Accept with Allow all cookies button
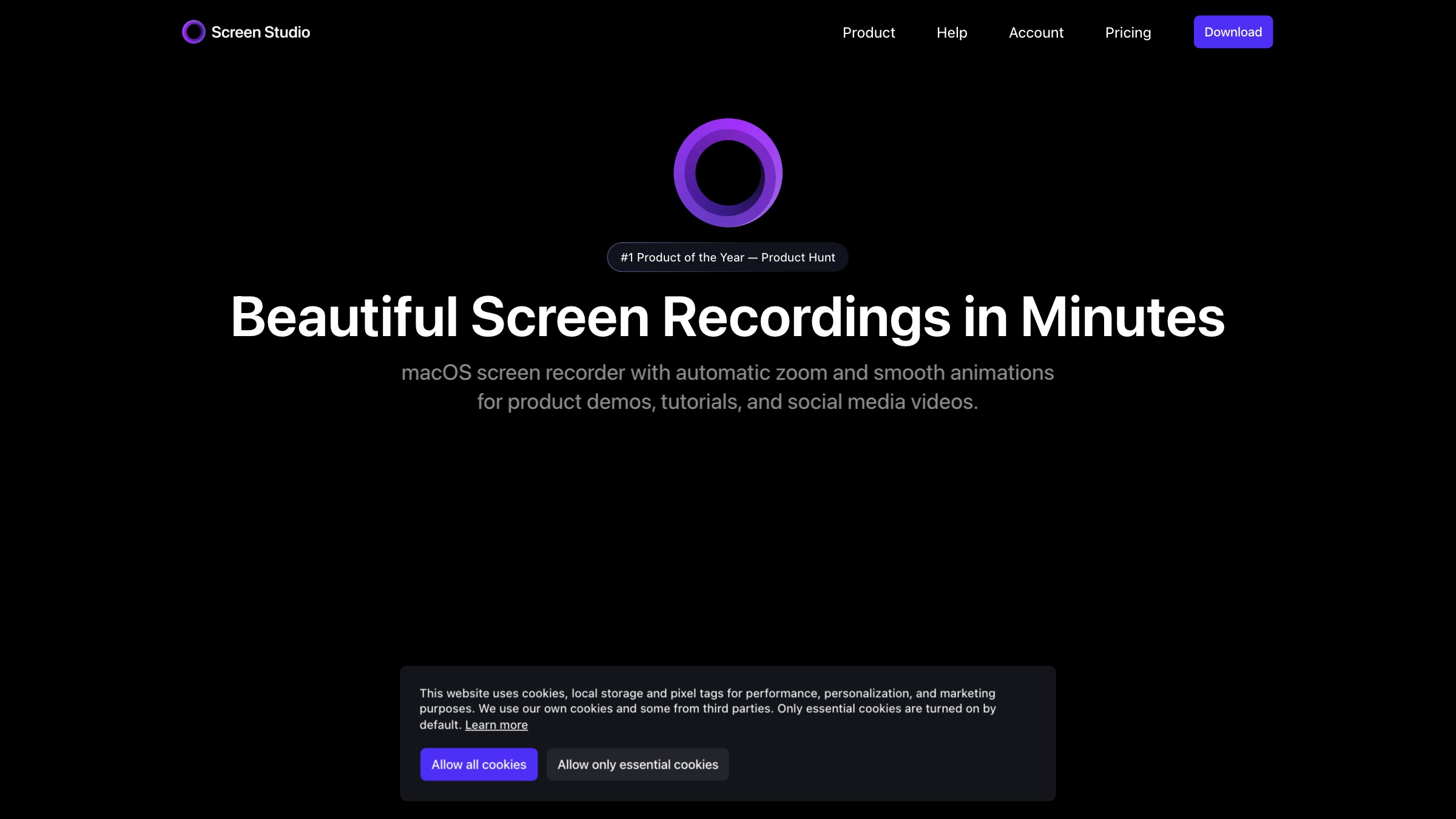This screenshot has height=819, width=1456. (x=479, y=764)
